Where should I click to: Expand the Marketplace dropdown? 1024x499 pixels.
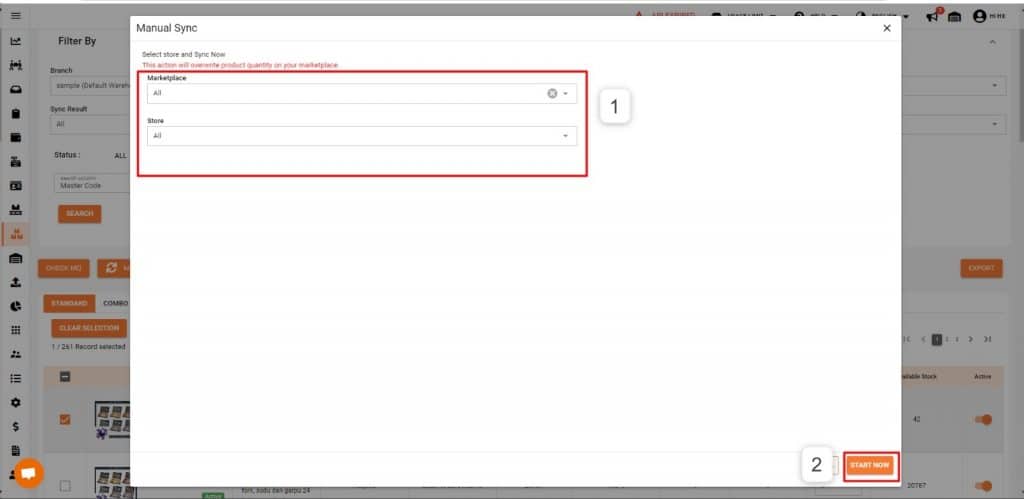coord(566,93)
